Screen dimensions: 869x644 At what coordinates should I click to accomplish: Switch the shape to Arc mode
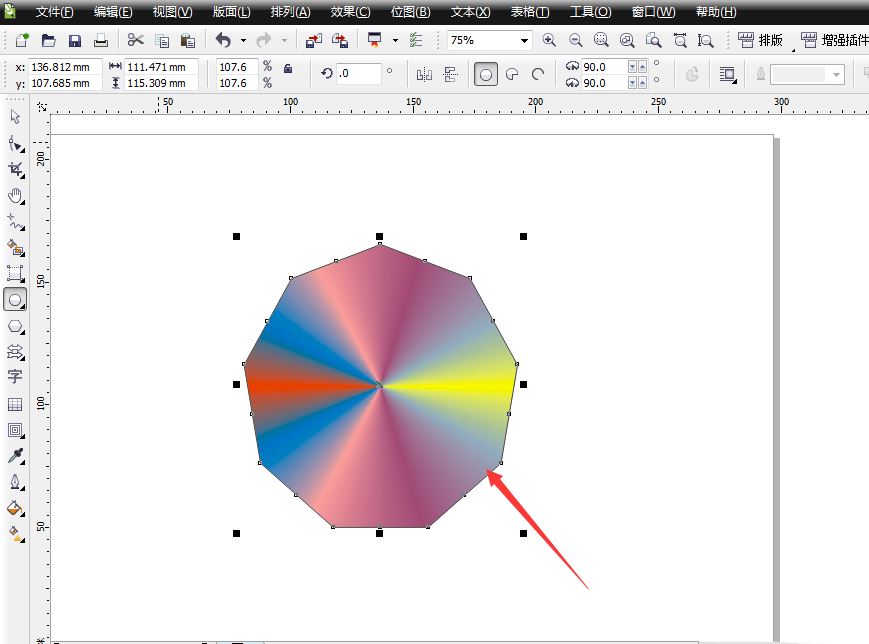[x=537, y=73]
